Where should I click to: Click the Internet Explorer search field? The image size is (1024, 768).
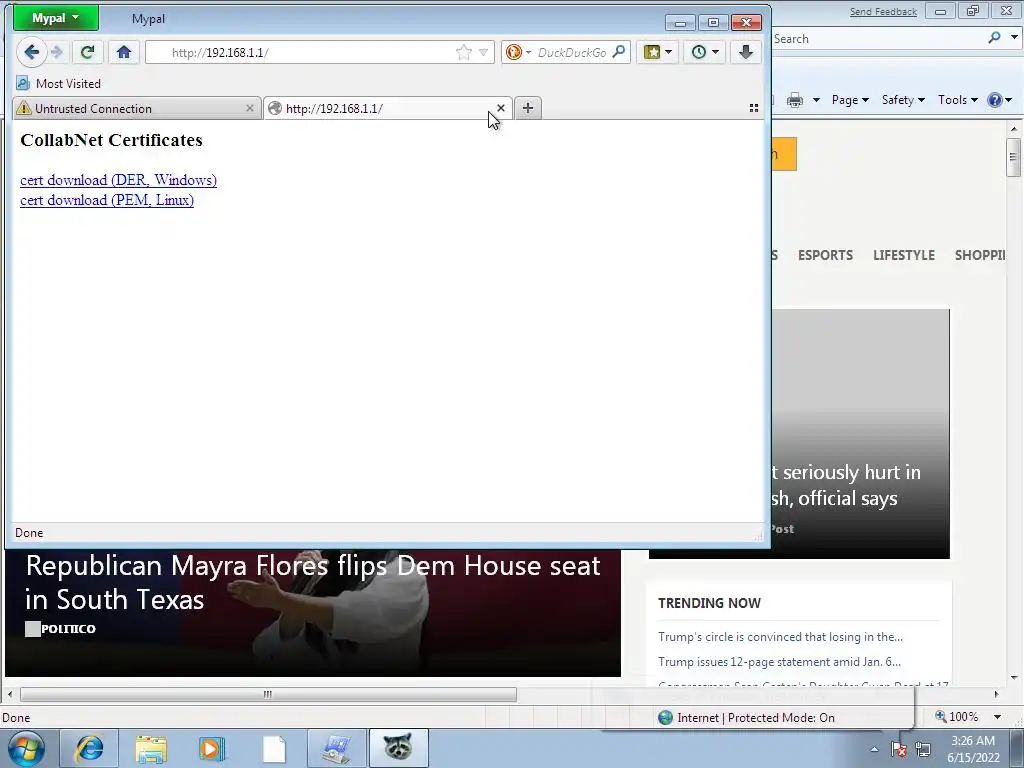pyautogui.click(x=875, y=39)
